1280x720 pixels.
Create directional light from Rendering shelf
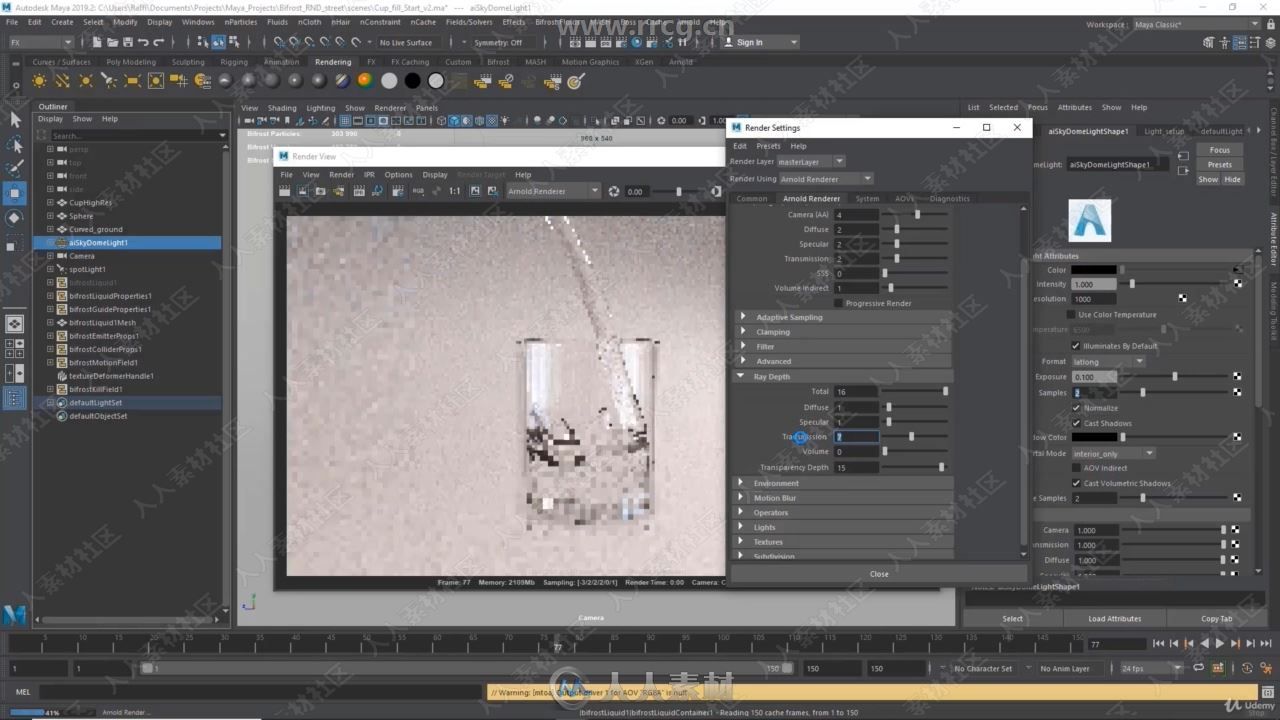62,81
